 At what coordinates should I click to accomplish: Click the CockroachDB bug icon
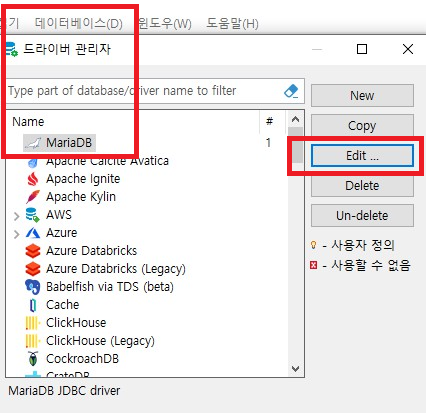click(x=33, y=359)
